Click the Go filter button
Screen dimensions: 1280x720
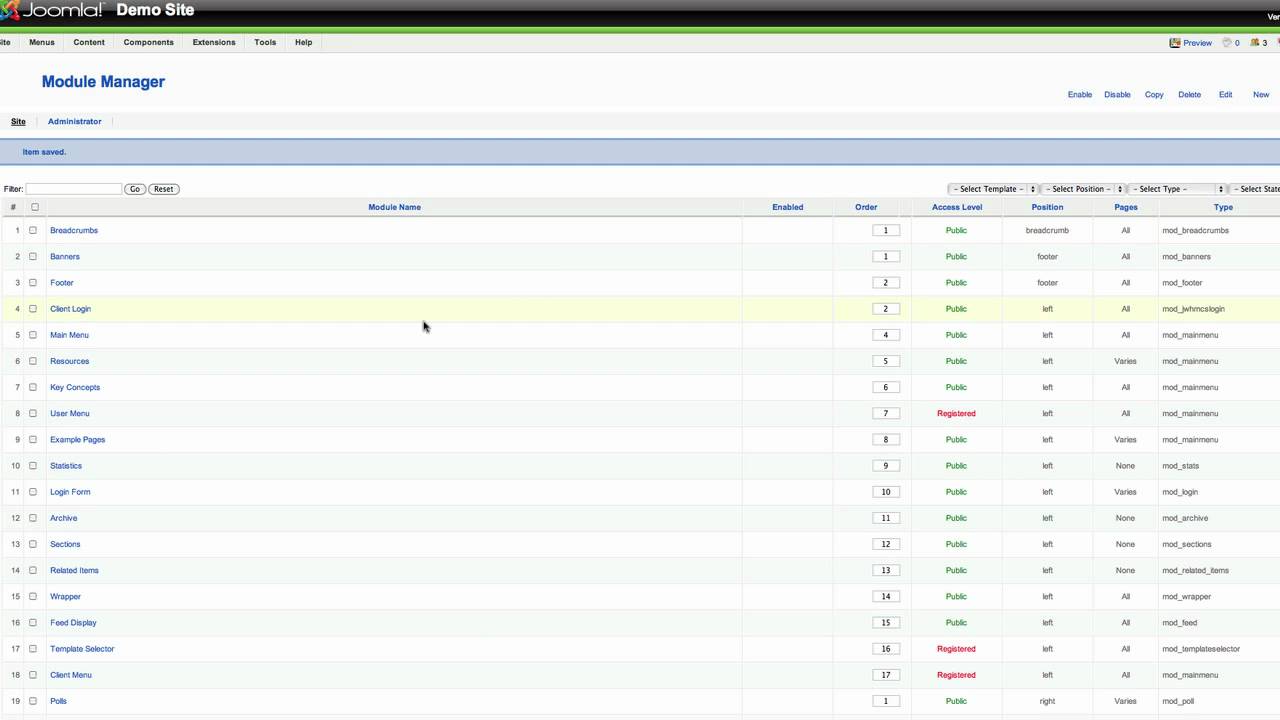pyautogui.click(x=135, y=189)
